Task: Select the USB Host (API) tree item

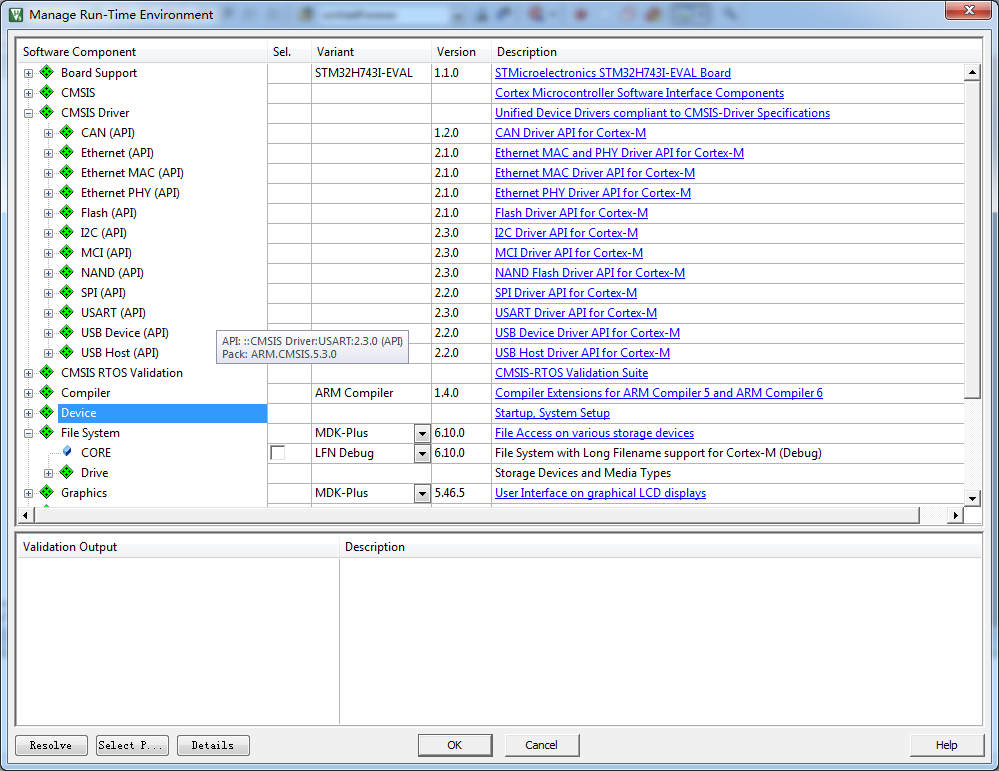Action: [x=120, y=352]
